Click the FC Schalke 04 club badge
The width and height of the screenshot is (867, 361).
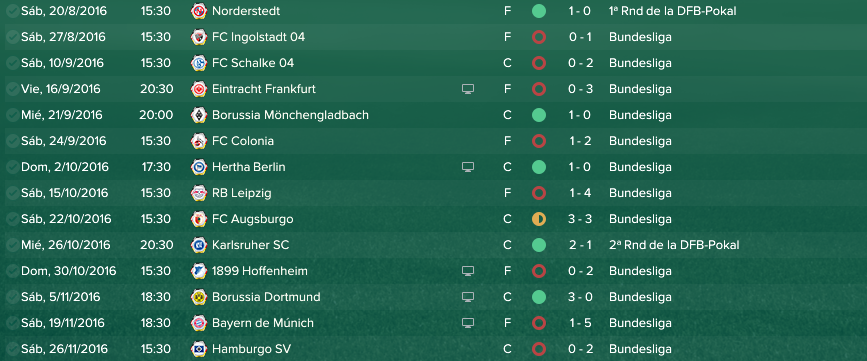199,63
